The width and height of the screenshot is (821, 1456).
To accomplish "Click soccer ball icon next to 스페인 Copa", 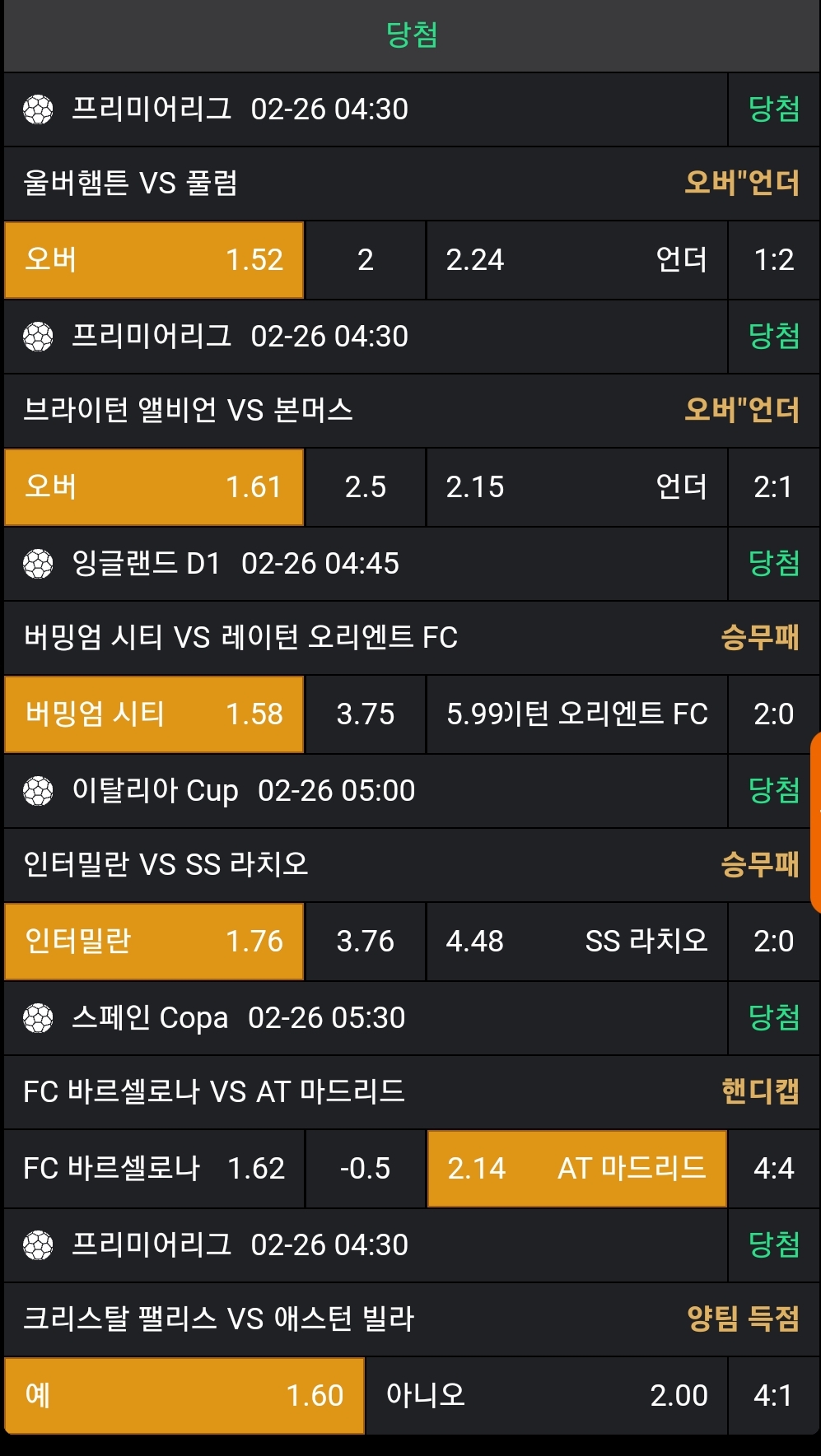I will coord(38,1018).
